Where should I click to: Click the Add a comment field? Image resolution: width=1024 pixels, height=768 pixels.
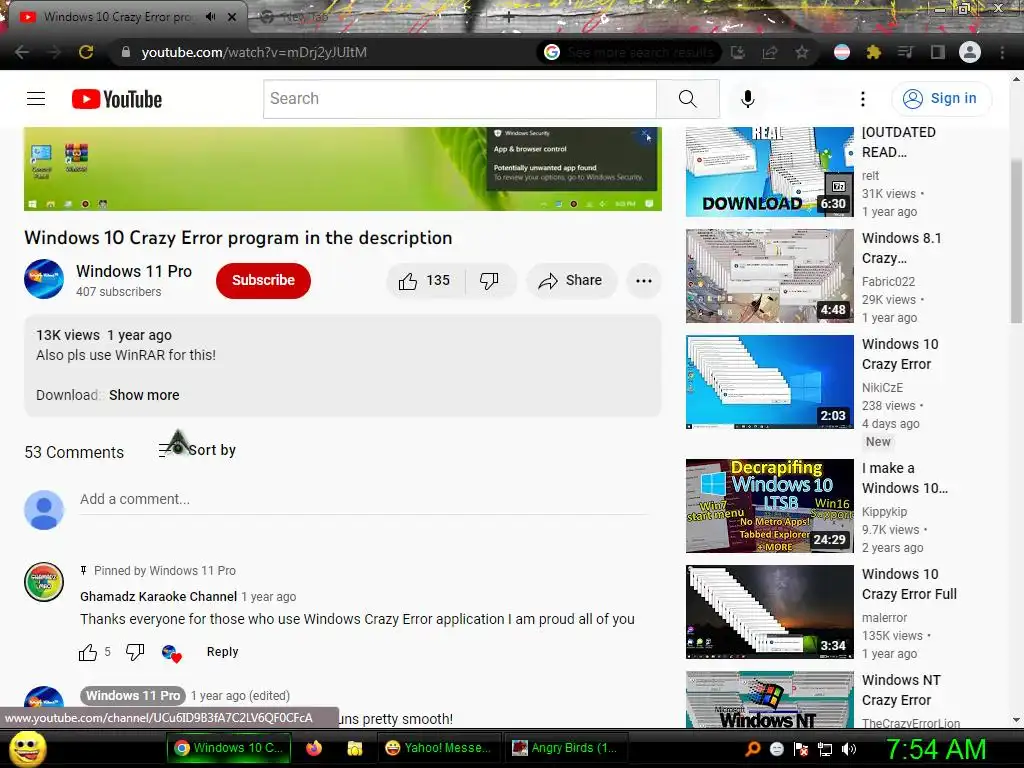tap(364, 500)
